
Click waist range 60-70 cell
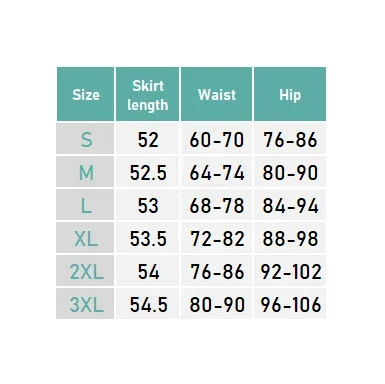coord(216,139)
